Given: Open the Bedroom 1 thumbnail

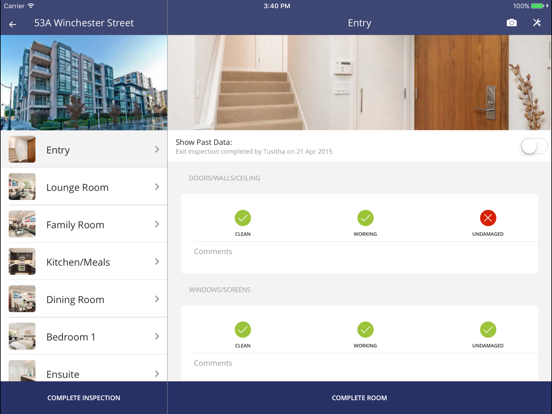Looking at the screenshot, I should pos(22,336).
